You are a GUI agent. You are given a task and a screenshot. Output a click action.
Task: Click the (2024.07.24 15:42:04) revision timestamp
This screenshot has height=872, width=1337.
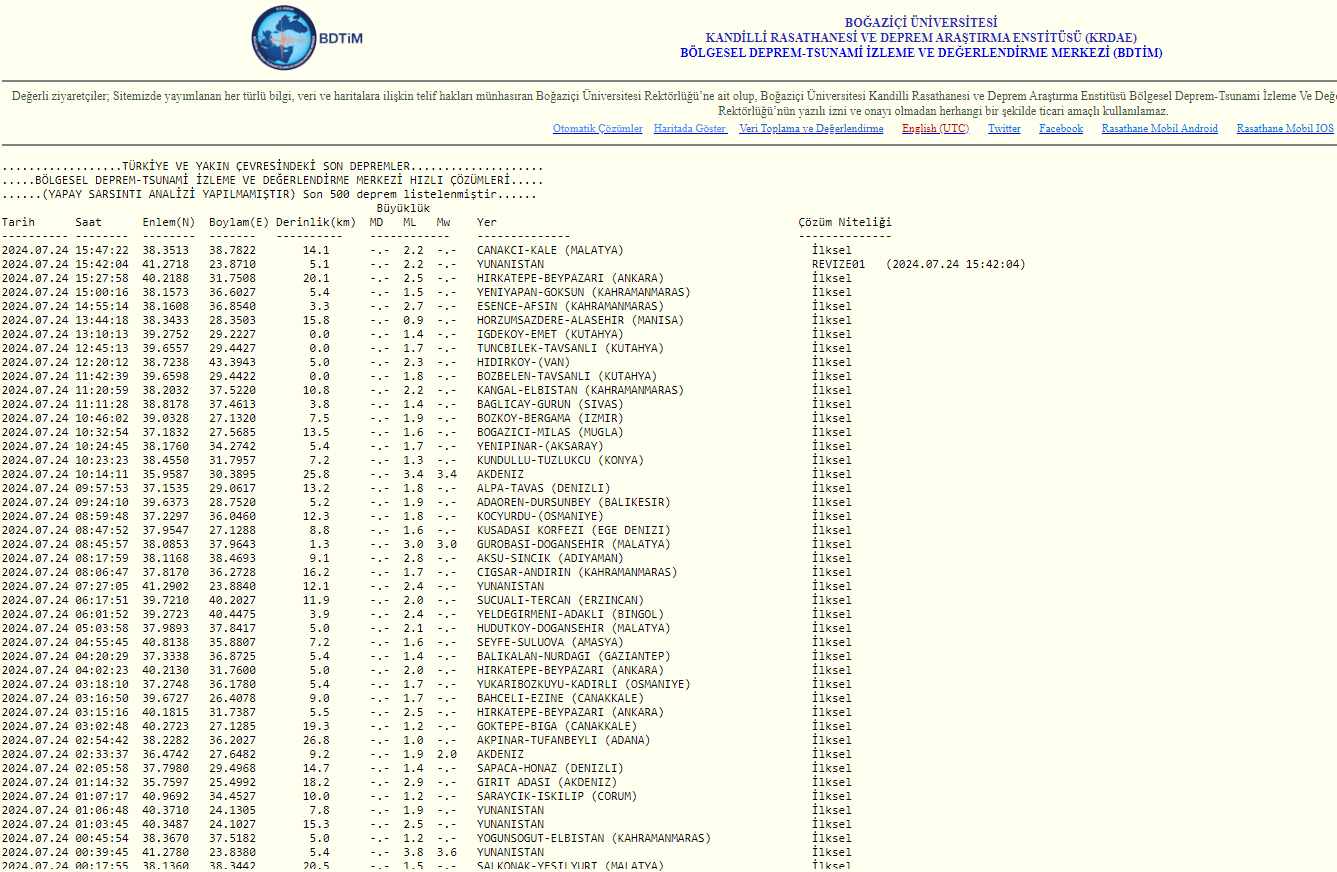tap(955, 264)
